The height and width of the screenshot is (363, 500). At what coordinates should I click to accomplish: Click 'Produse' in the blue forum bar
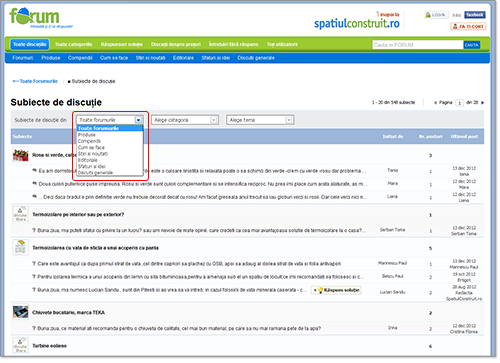tap(51, 58)
